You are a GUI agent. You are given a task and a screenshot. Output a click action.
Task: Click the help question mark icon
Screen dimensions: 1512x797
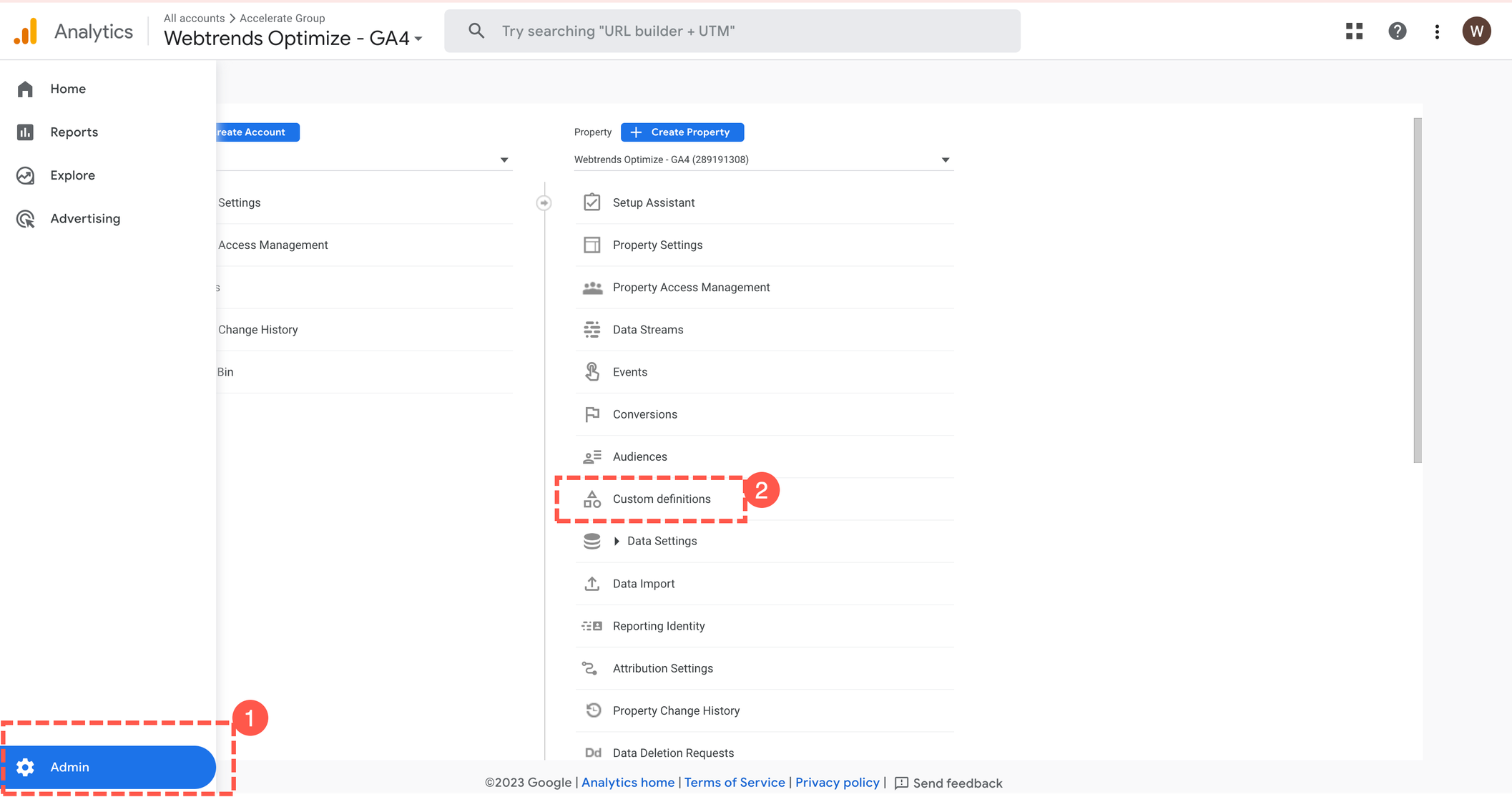pos(1397,31)
